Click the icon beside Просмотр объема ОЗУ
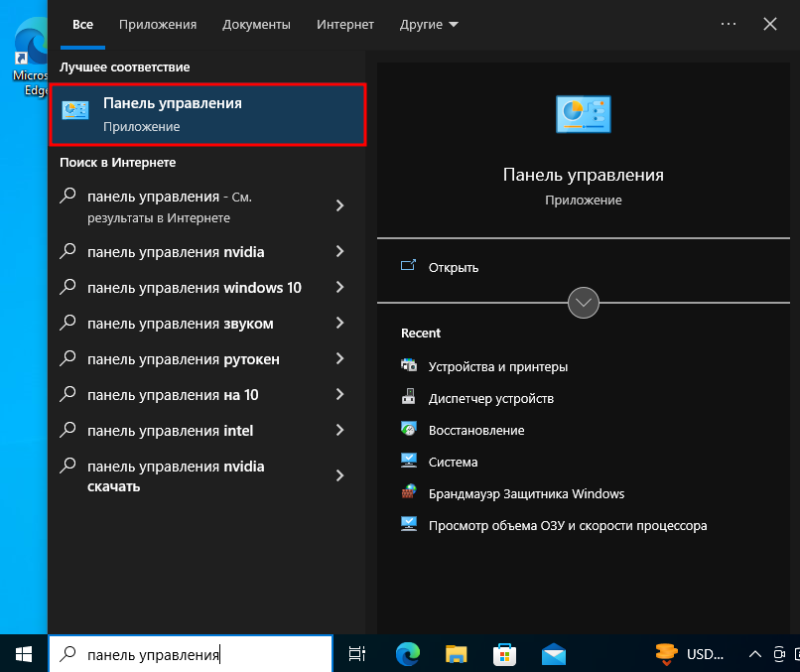Image resolution: width=800 pixels, height=672 pixels. click(409, 524)
